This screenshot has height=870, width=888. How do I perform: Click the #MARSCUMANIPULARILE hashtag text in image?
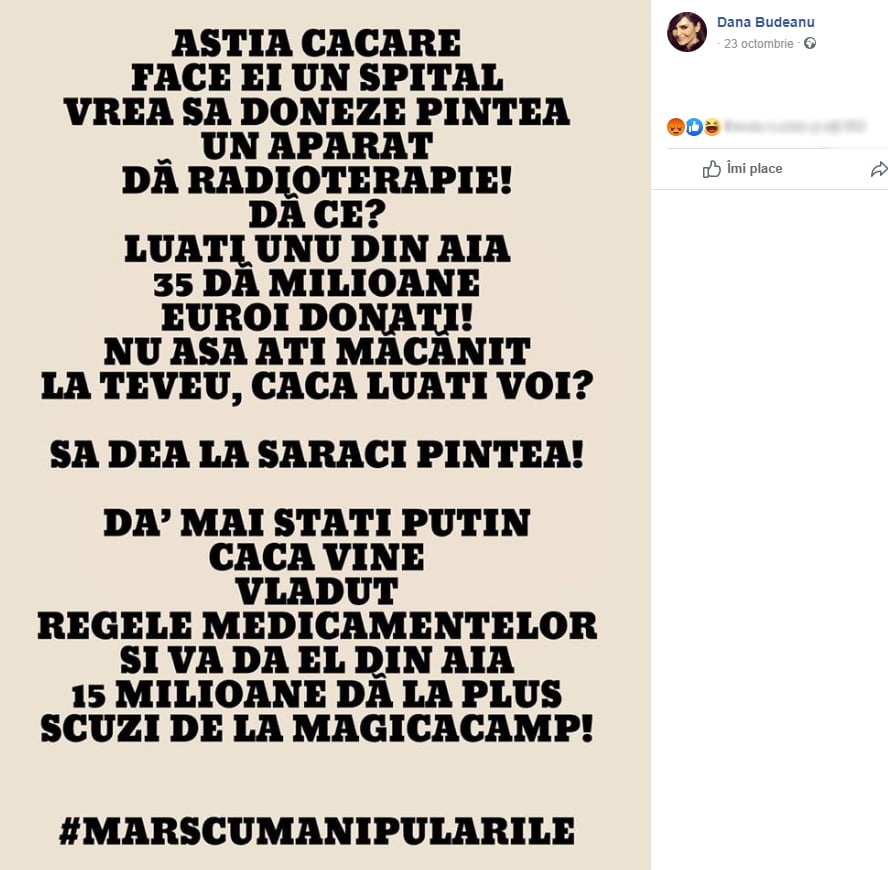(316, 831)
